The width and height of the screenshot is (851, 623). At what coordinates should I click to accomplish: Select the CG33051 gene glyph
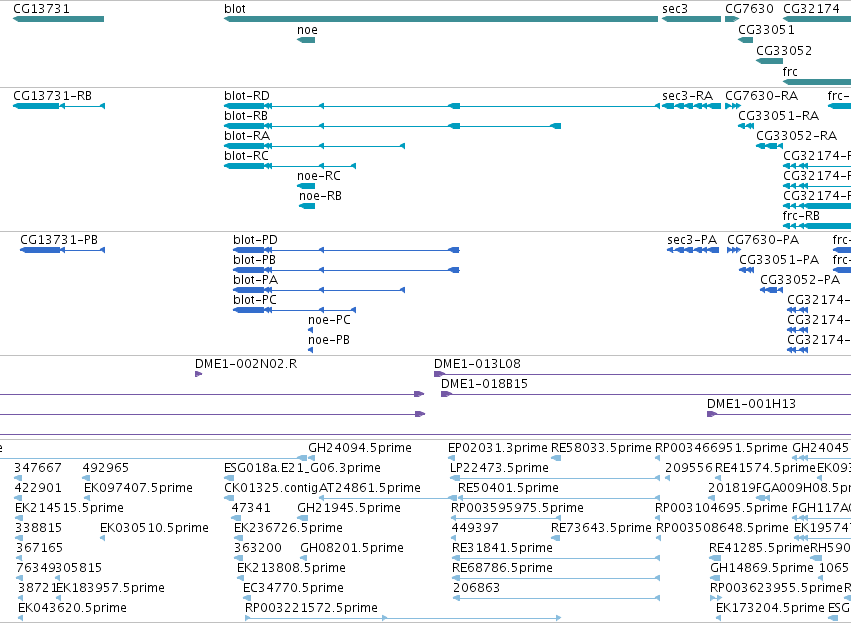[x=746, y=40]
